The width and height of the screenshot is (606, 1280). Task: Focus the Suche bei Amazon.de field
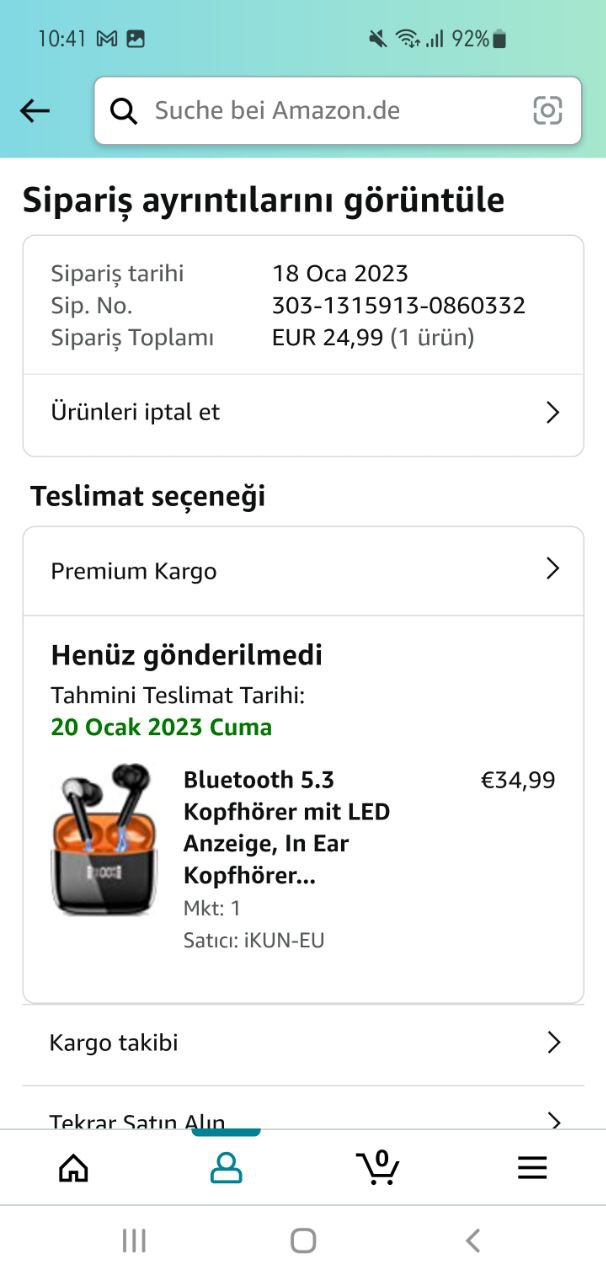click(338, 111)
